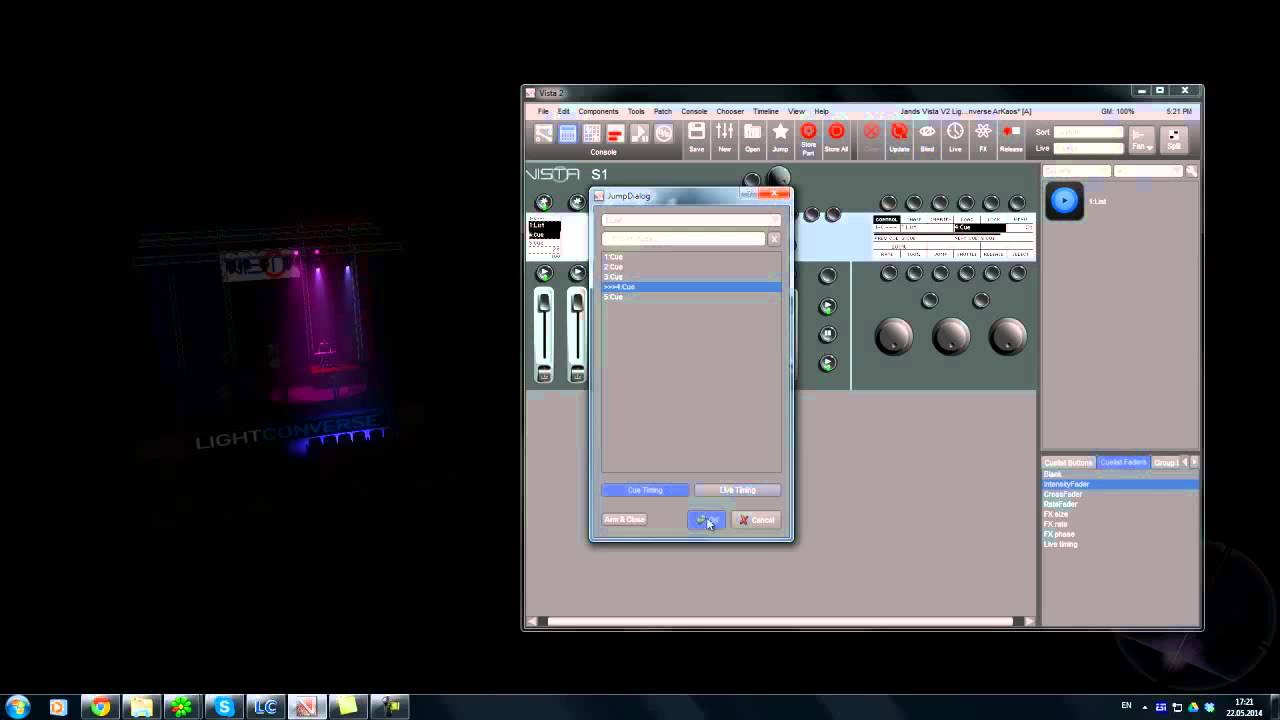Select the highlighted >>>4:Cue row

click(691, 287)
